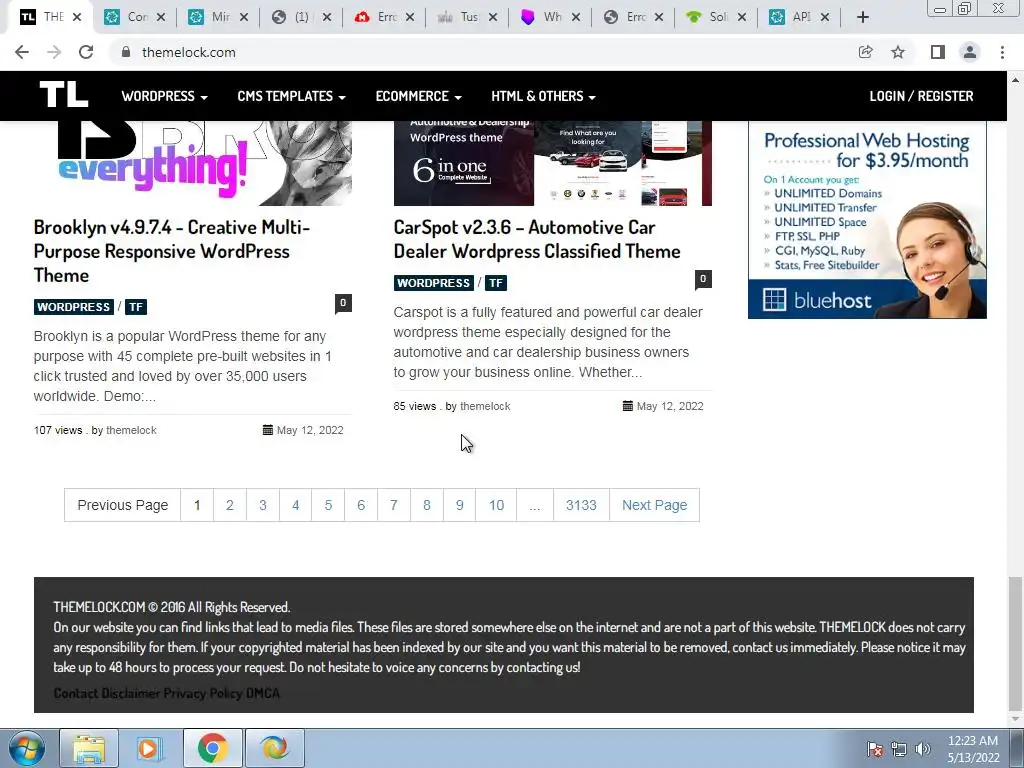Switch to the first Err browser tab

385,17
